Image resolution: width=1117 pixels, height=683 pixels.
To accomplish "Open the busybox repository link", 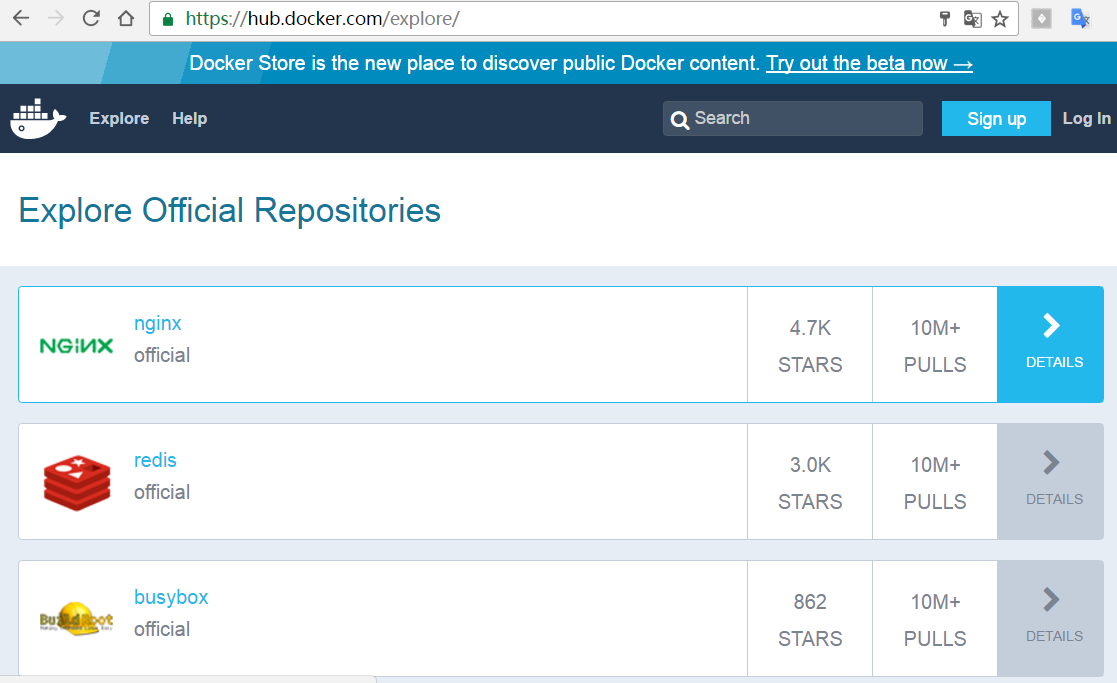I will (x=171, y=598).
